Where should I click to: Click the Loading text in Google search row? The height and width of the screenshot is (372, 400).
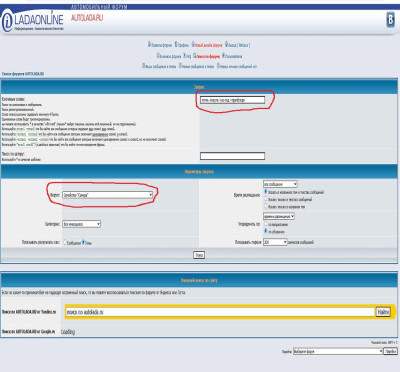68,332
